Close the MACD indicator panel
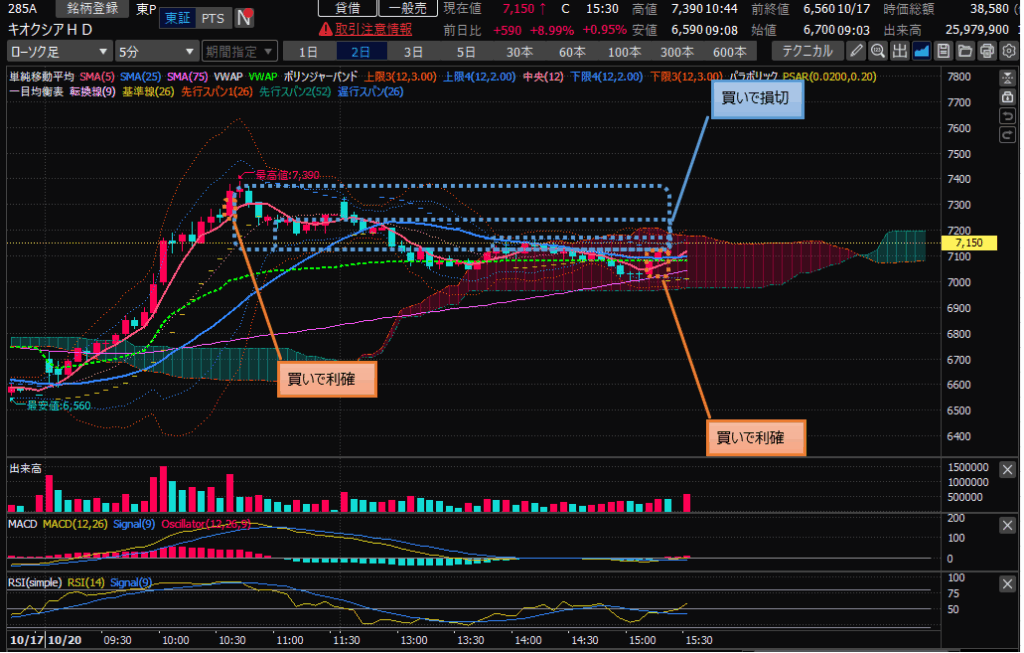This screenshot has width=1024, height=653. click(x=1007, y=525)
